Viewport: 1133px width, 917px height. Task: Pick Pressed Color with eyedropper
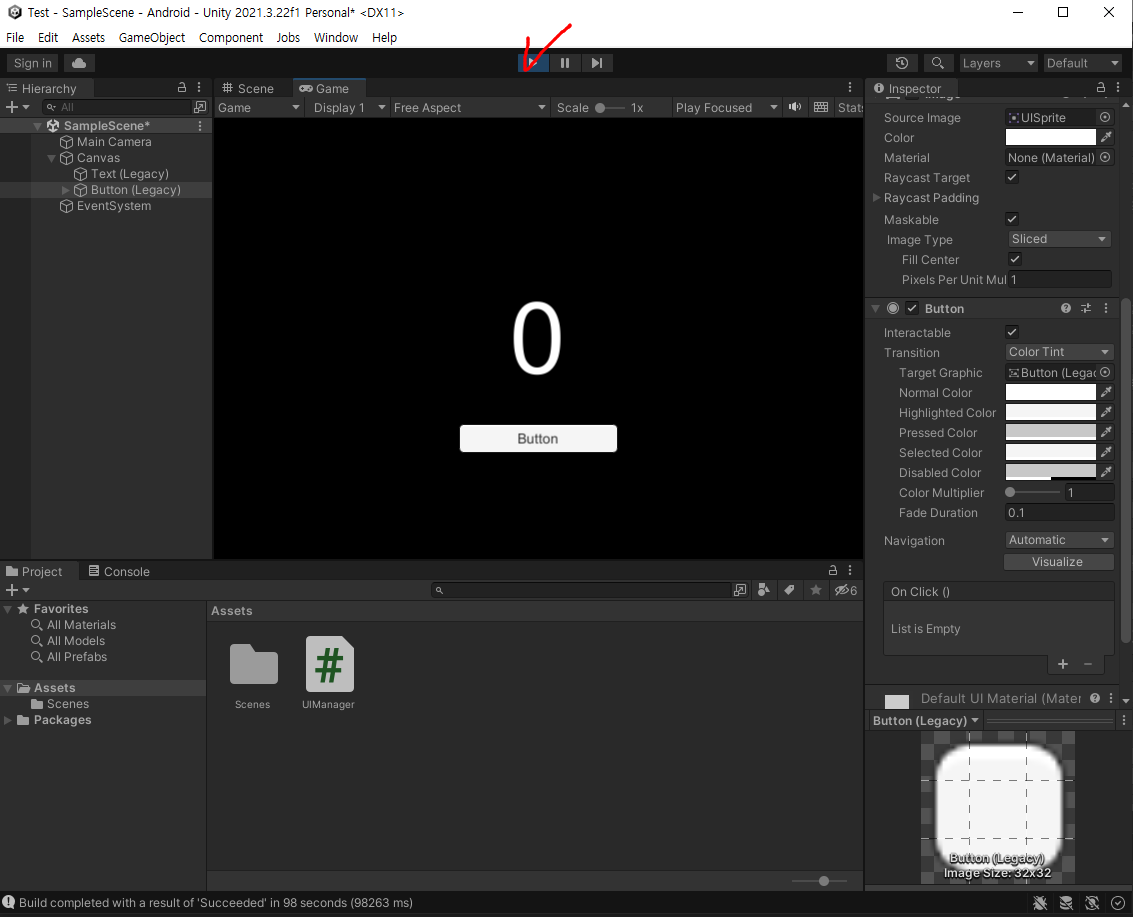click(x=1106, y=432)
